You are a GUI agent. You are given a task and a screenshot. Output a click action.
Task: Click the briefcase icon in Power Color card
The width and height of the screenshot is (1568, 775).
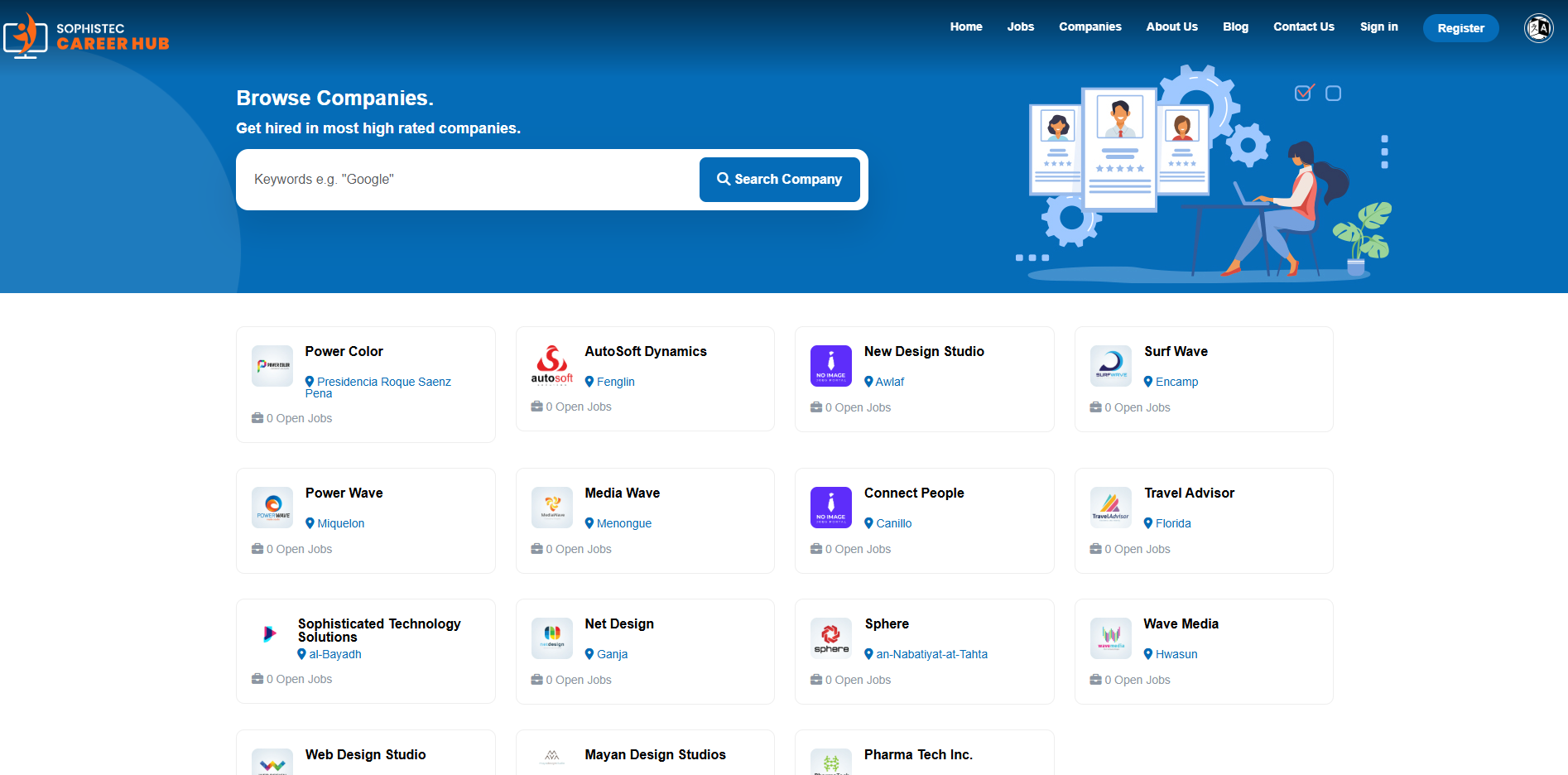[x=257, y=418]
